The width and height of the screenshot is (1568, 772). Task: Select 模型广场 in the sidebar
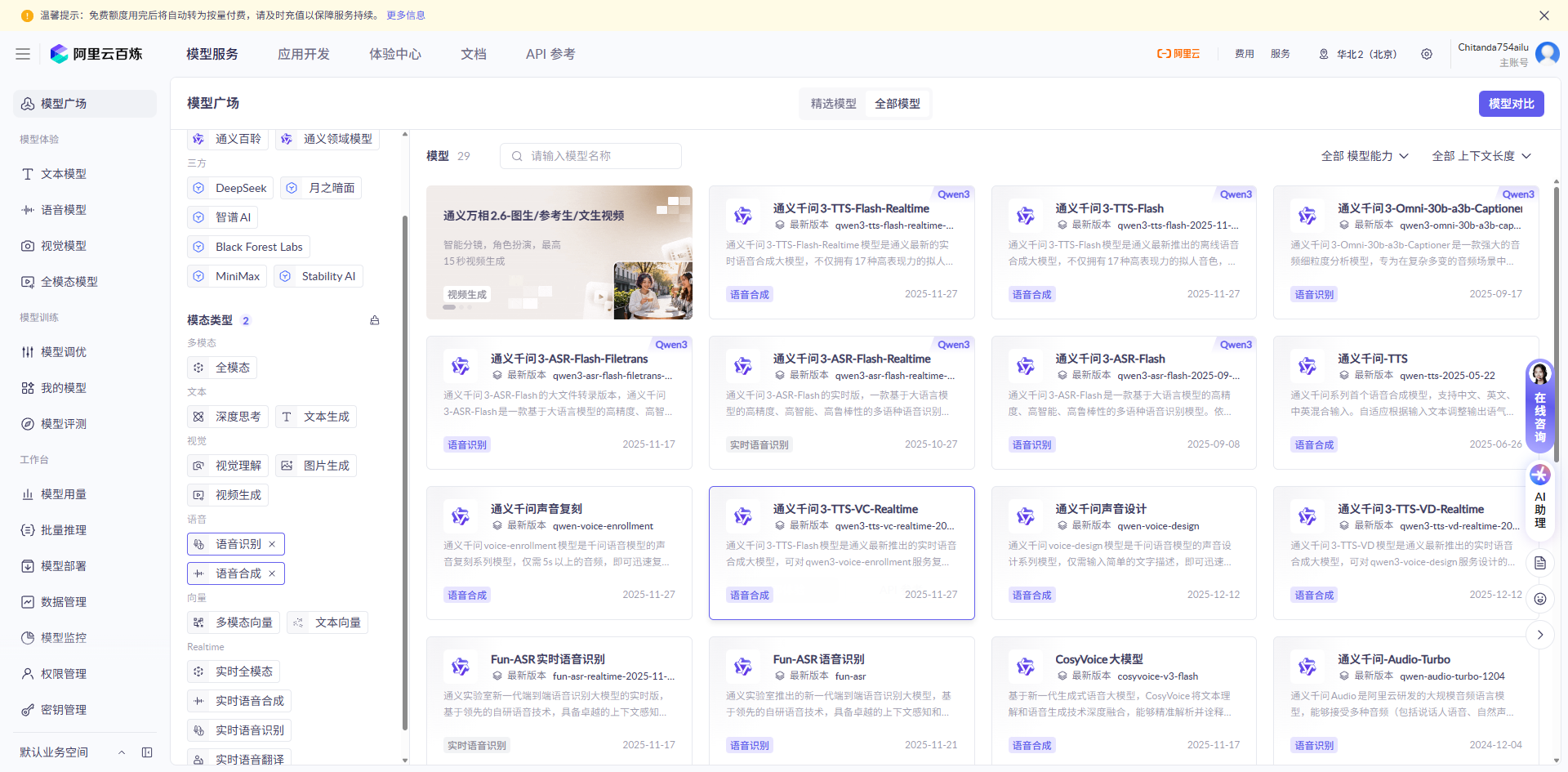pyautogui.click(x=85, y=104)
